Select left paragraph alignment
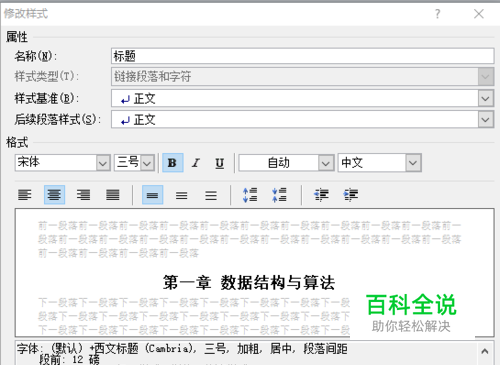 pyautogui.click(x=25, y=195)
